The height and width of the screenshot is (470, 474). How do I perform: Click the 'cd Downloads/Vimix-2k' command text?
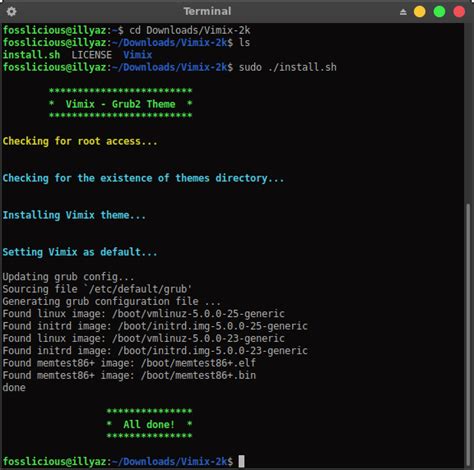(190, 30)
